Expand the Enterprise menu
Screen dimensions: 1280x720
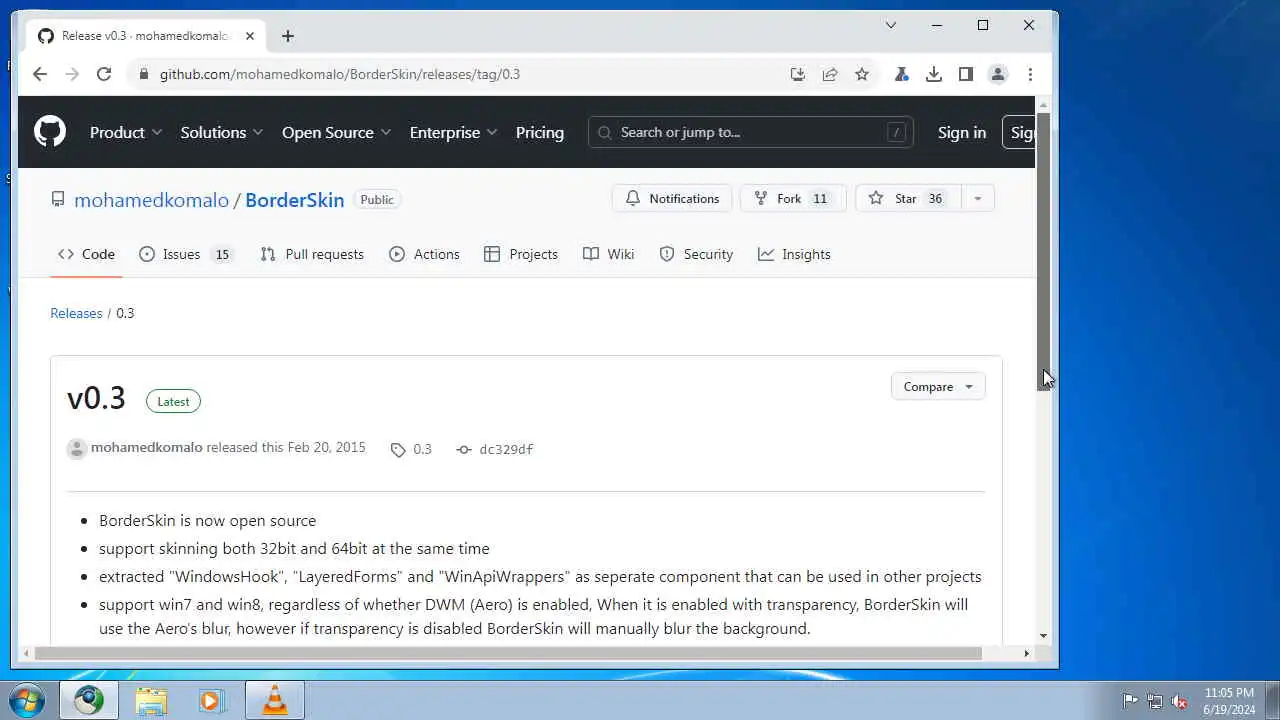[x=454, y=132]
